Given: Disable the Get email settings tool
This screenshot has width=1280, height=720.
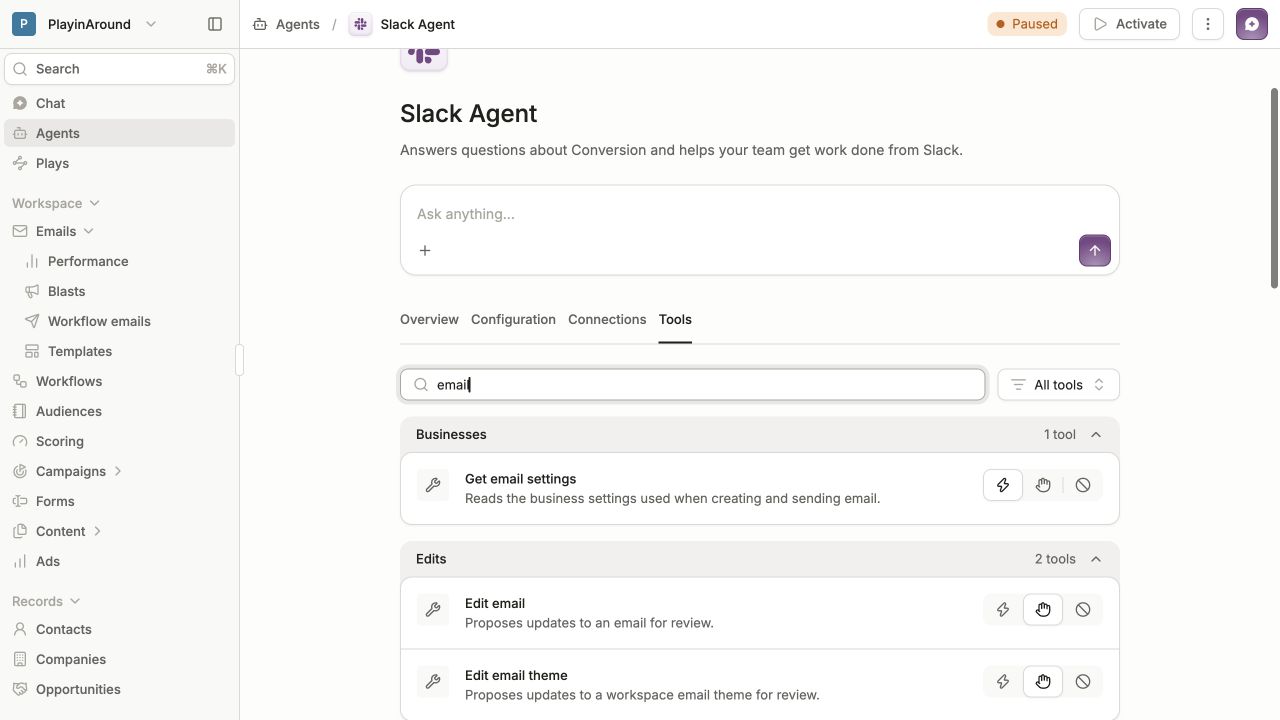Looking at the screenshot, I should tap(1083, 485).
